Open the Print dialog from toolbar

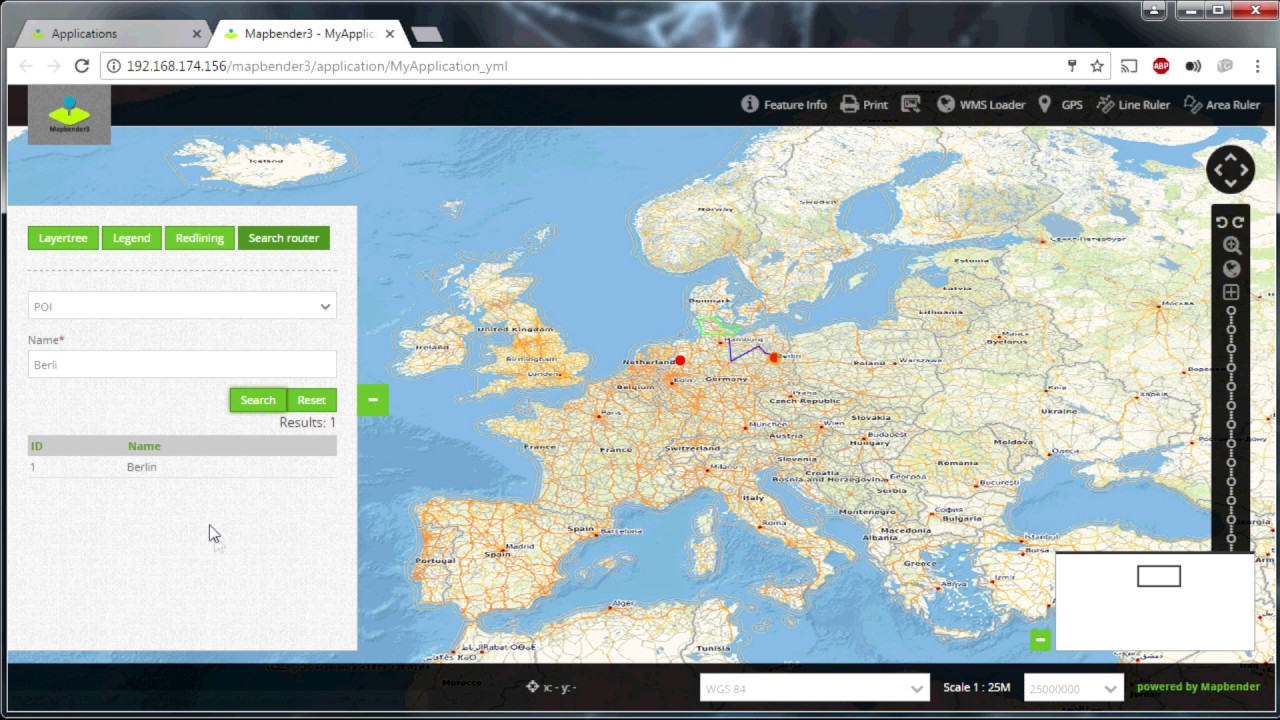[864, 104]
